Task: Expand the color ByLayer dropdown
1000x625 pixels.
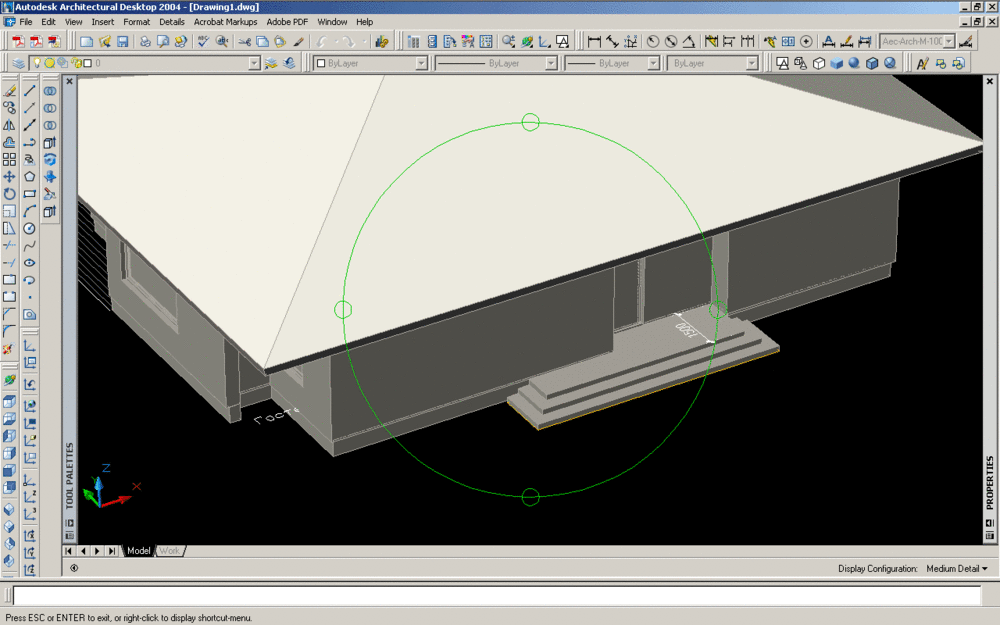Action: click(x=421, y=63)
